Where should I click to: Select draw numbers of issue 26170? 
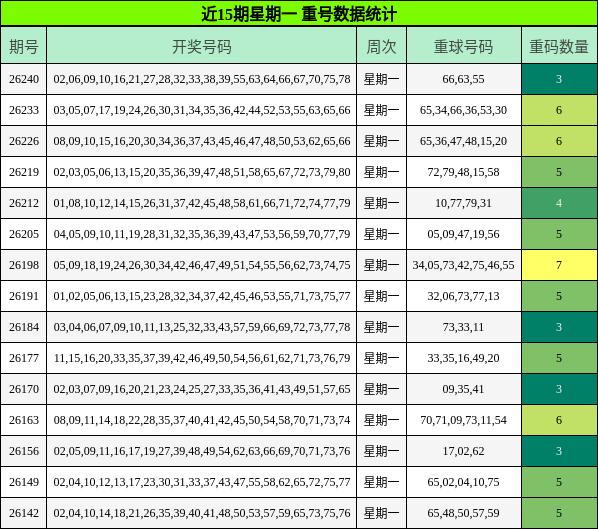pos(202,389)
